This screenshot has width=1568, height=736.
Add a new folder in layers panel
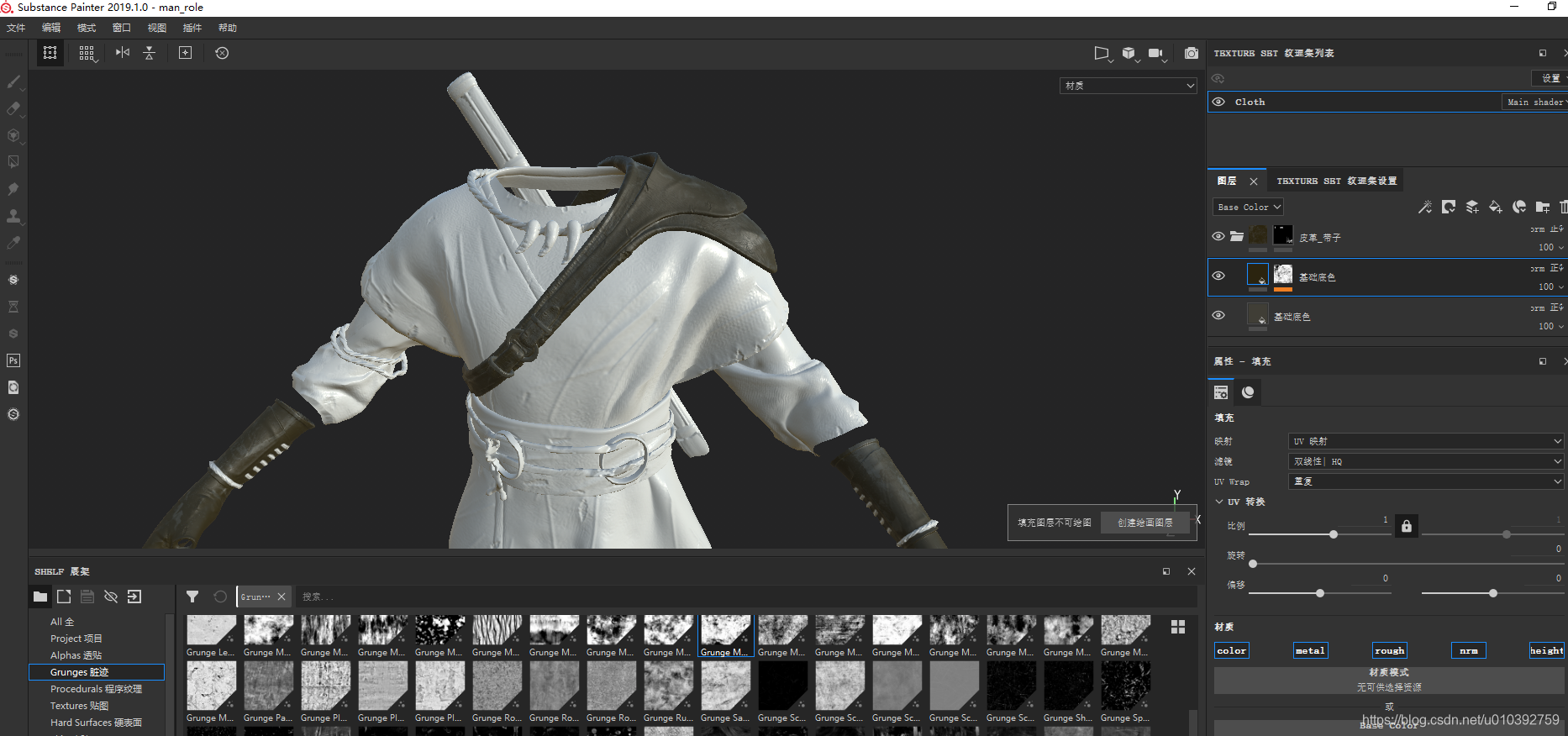(x=1543, y=207)
